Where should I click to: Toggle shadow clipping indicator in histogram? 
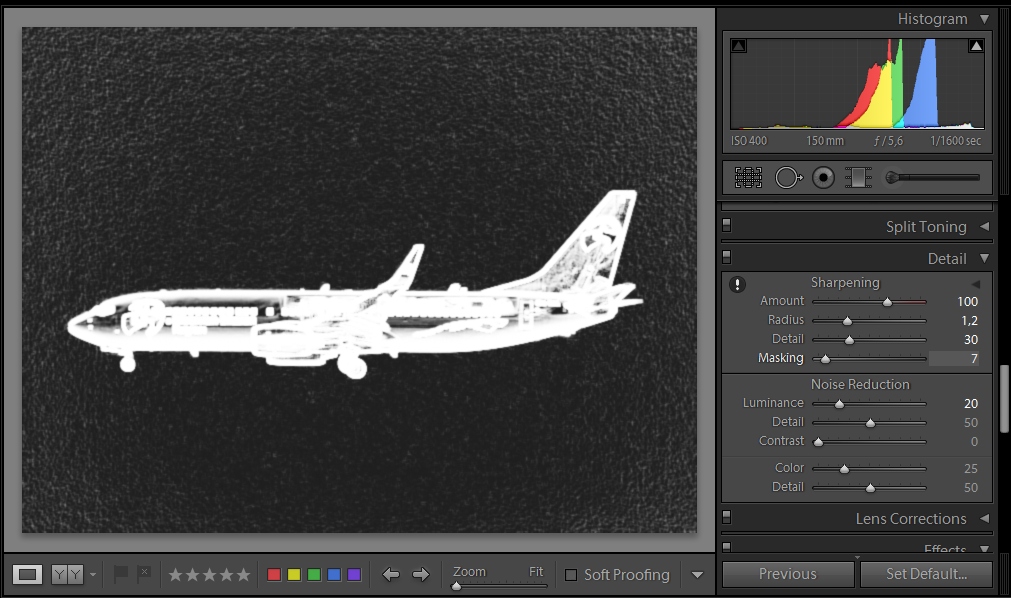point(739,46)
